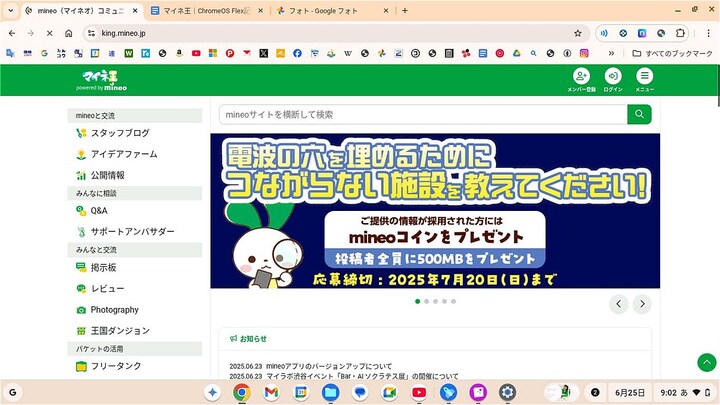The image size is (720, 405).
Task: Open a new browser tab
Action: coord(405,11)
